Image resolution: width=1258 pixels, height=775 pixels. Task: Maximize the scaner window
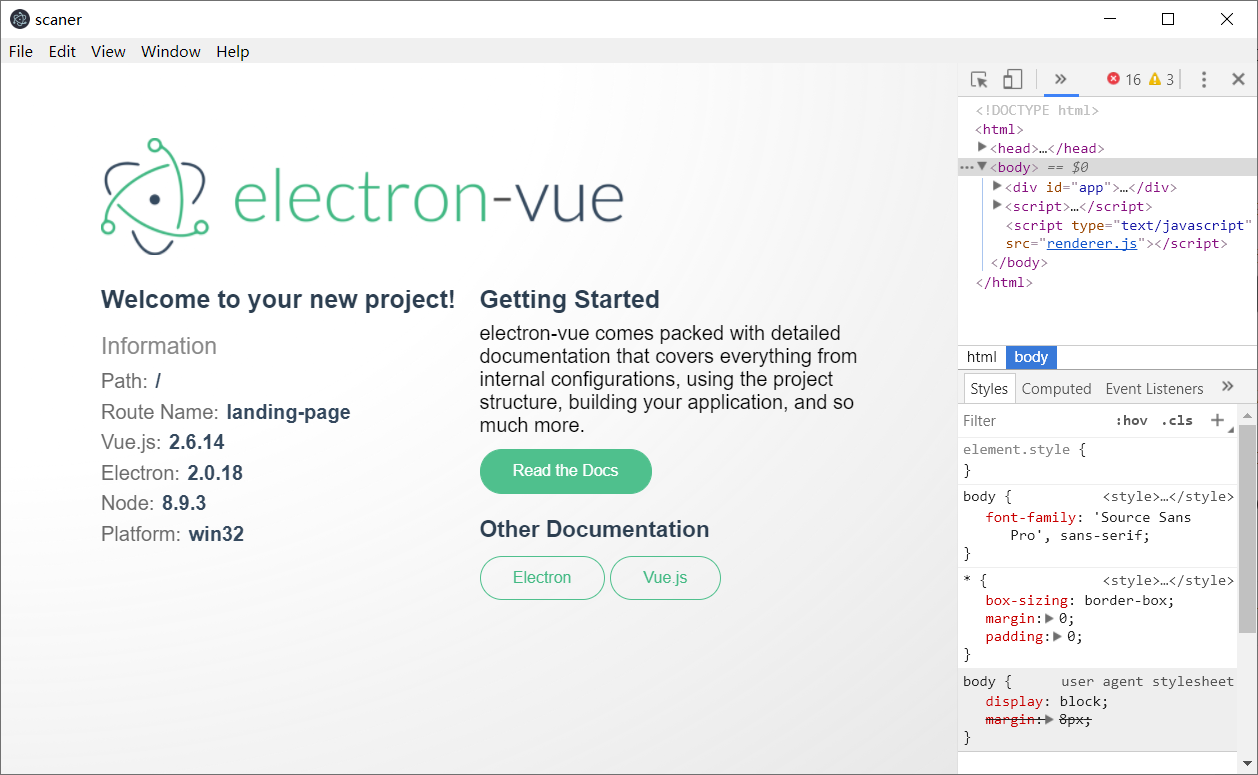click(x=1167, y=19)
